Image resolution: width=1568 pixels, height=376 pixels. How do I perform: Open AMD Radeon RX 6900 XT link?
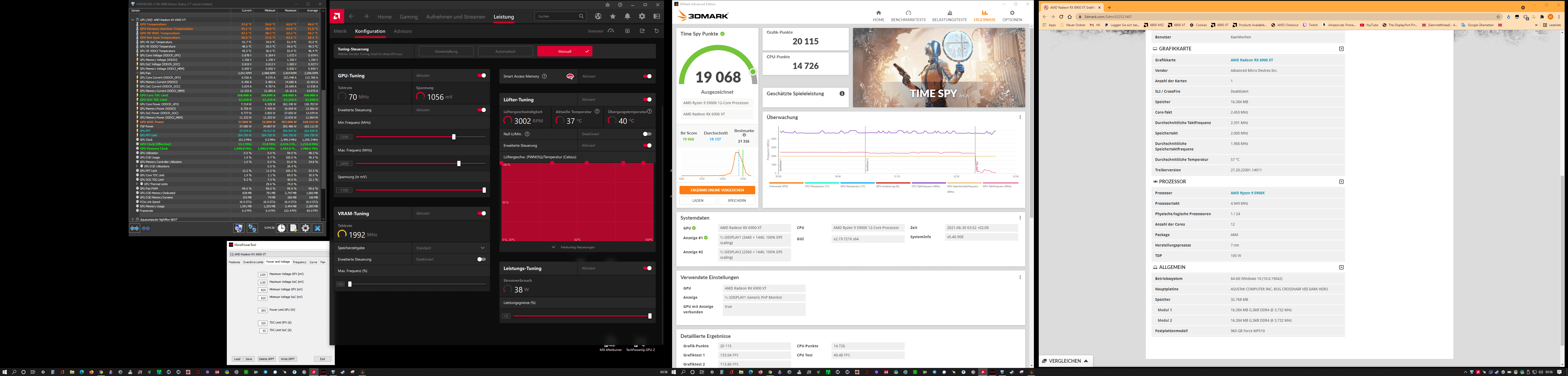tap(1252, 60)
